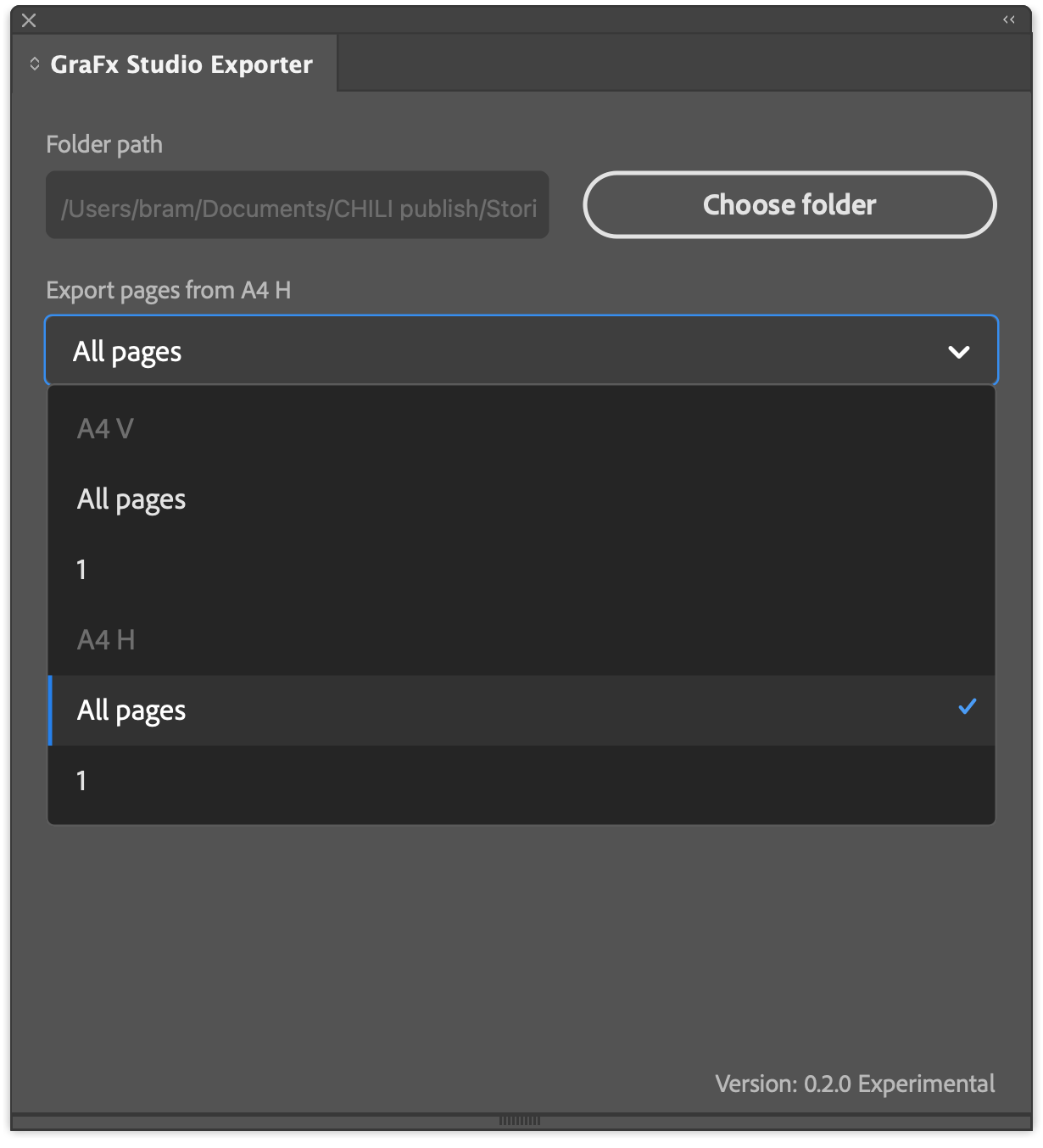Image resolution: width=1043 pixels, height=1148 pixels.
Task: Select page 1 under A4 H
Action: [x=521, y=781]
